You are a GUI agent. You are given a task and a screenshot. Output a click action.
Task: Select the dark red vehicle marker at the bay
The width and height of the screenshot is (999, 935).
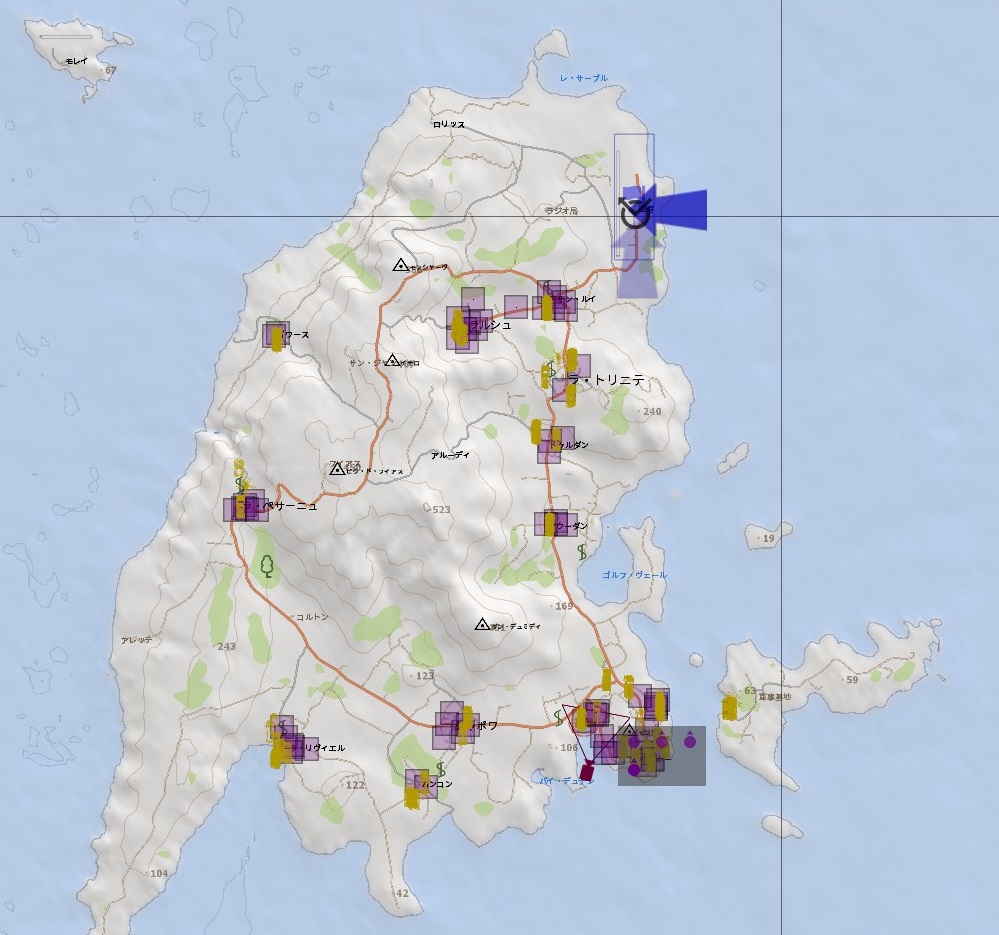pos(586,772)
